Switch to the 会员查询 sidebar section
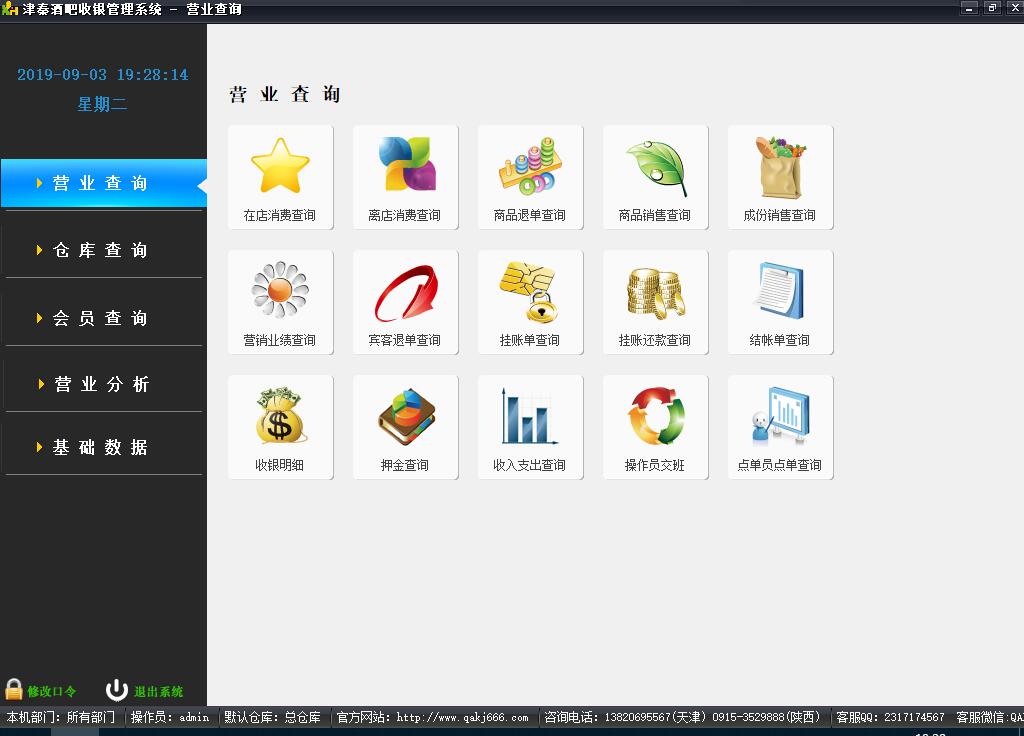The image size is (1024, 736). [100, 318]
